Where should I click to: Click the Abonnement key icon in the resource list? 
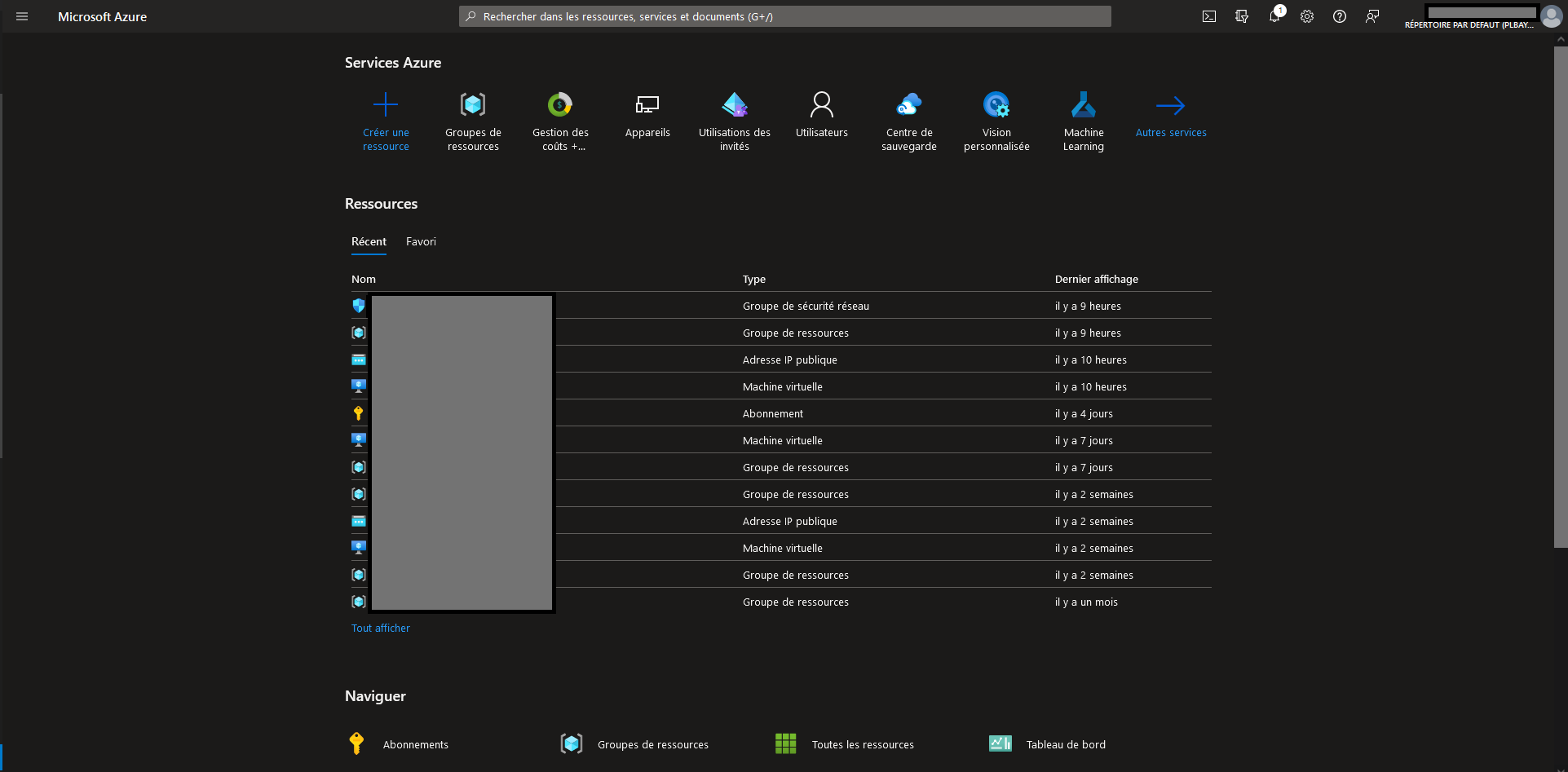tap(359, 413)
